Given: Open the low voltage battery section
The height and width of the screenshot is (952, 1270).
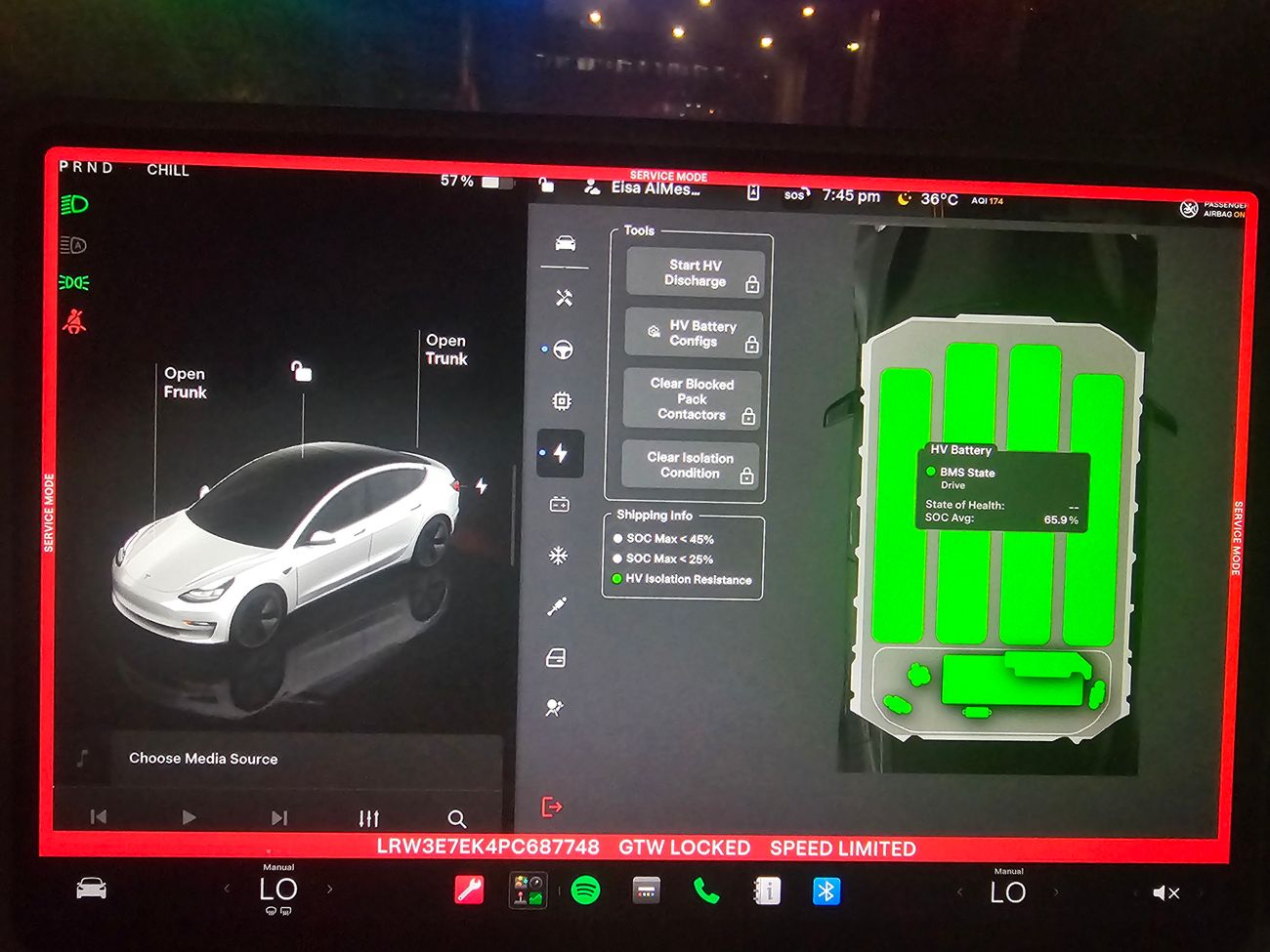Looking at the screenshot, I should point(559,505).
